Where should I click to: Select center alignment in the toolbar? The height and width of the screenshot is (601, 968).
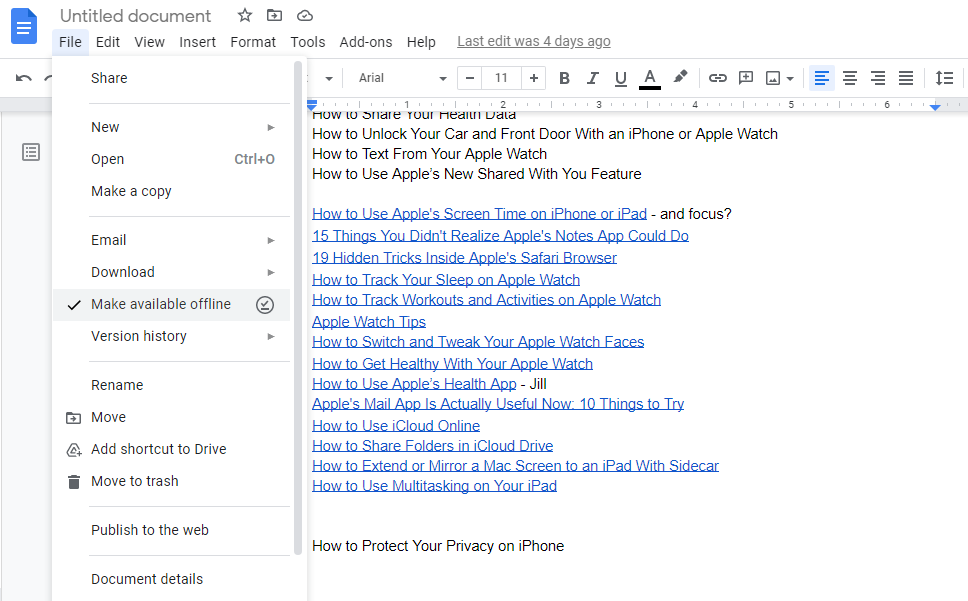pyautogui.click(x=850, y=77)
